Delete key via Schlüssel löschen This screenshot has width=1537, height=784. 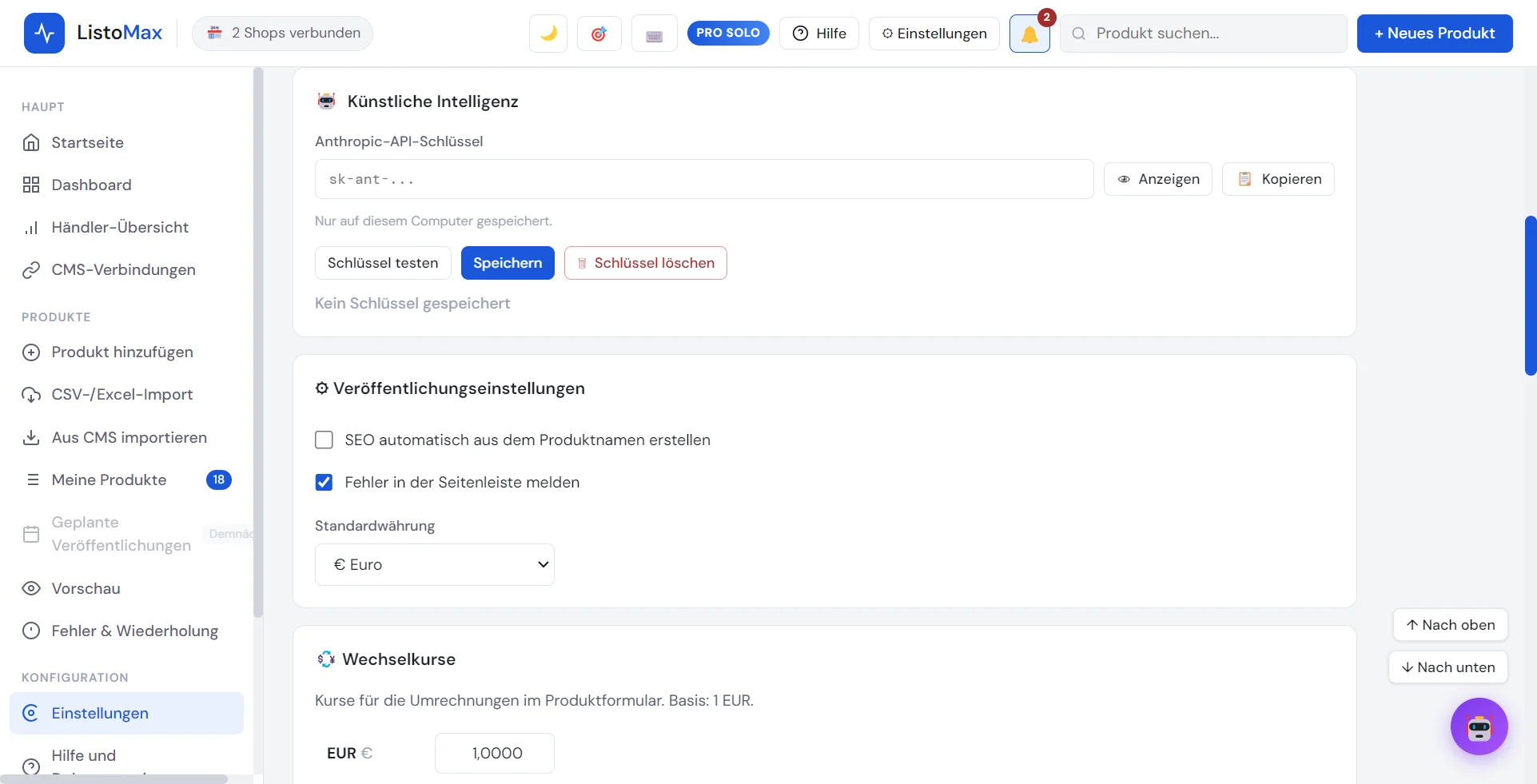[646, 263]
